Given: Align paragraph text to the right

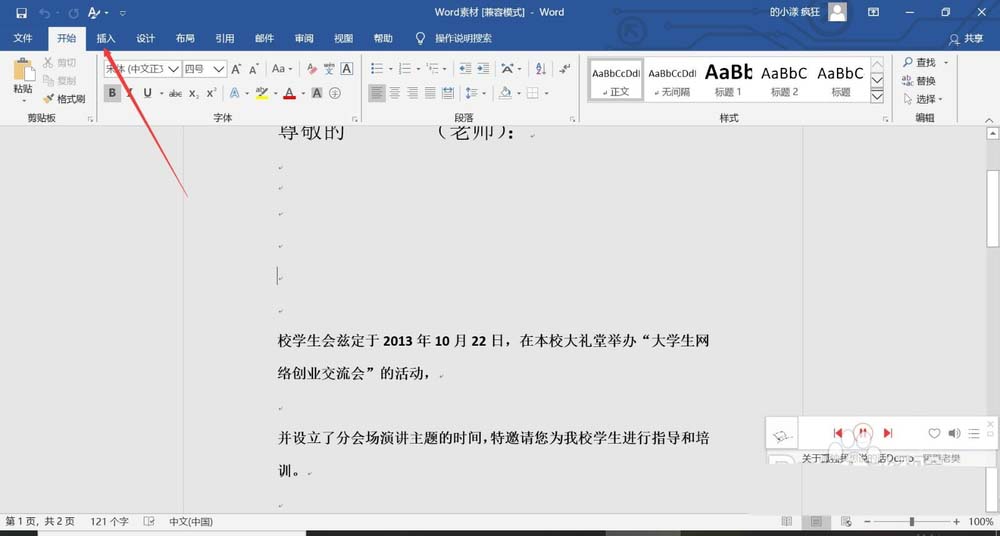Looking at the screenshot, I should pyautogui.click(x=413, y=93).
